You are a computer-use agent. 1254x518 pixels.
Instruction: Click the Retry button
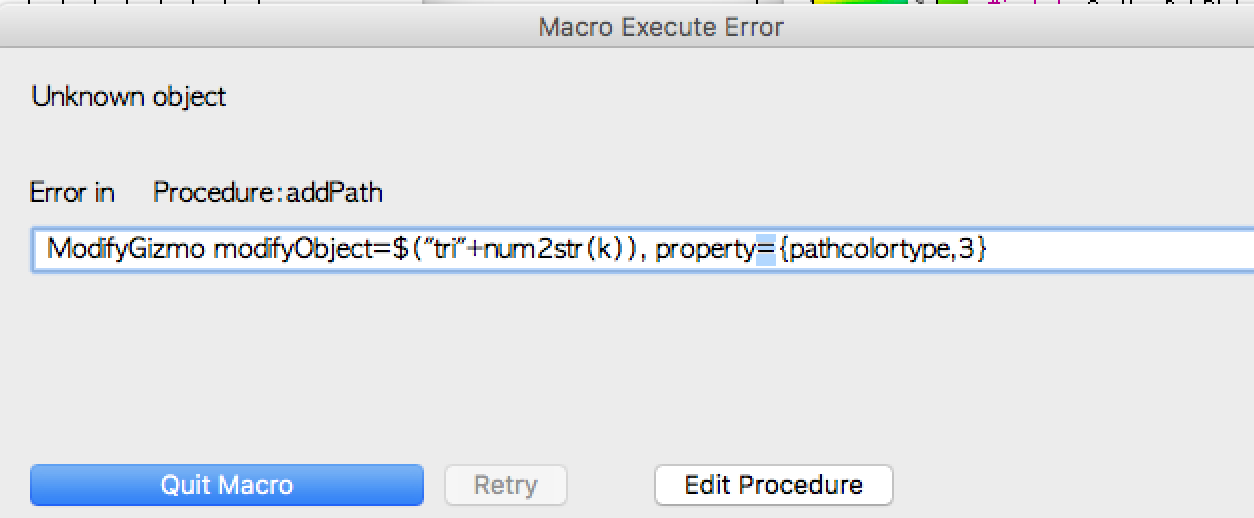505,485
